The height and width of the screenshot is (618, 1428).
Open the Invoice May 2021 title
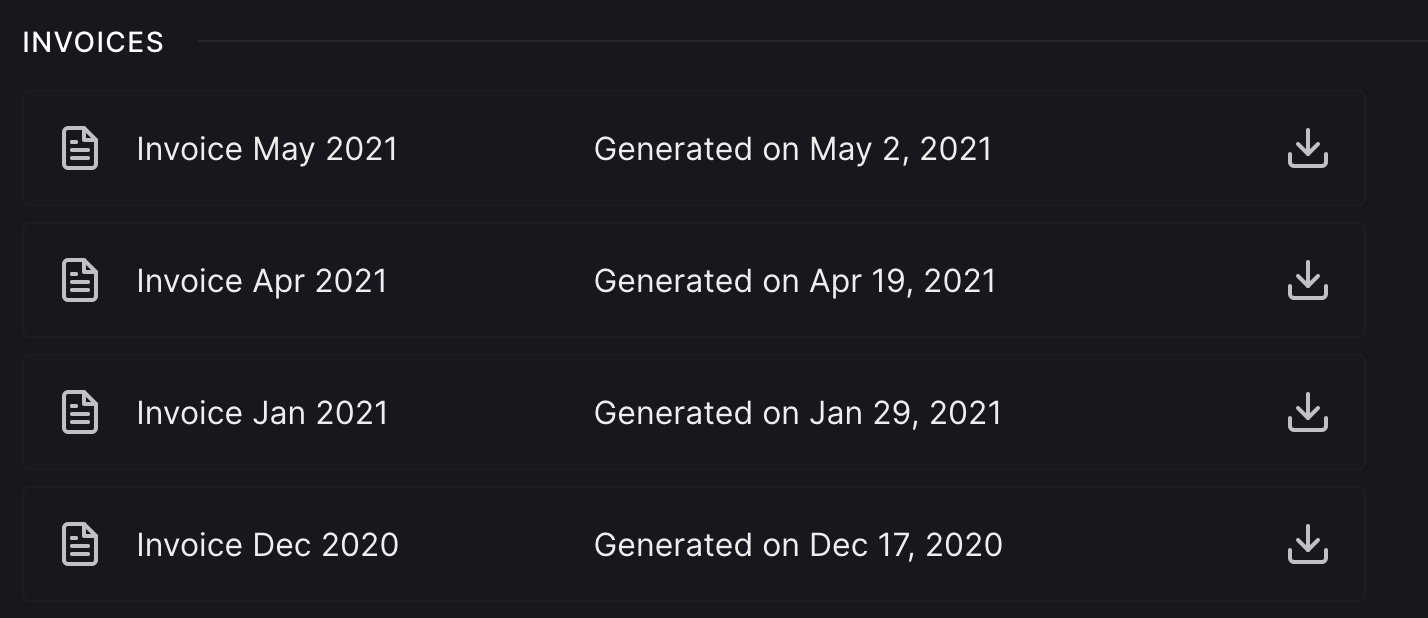(267, 149)
